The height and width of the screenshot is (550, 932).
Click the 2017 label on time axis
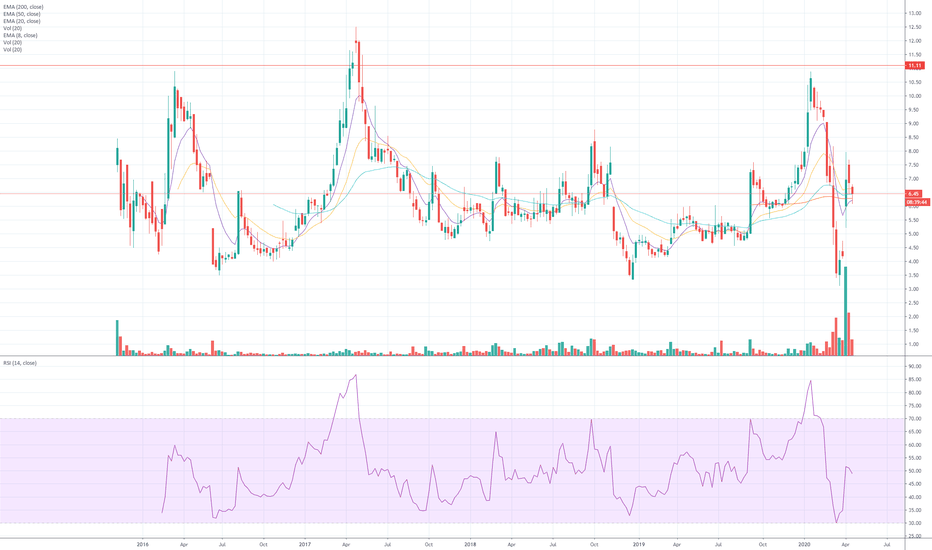(x=305, y=544)
